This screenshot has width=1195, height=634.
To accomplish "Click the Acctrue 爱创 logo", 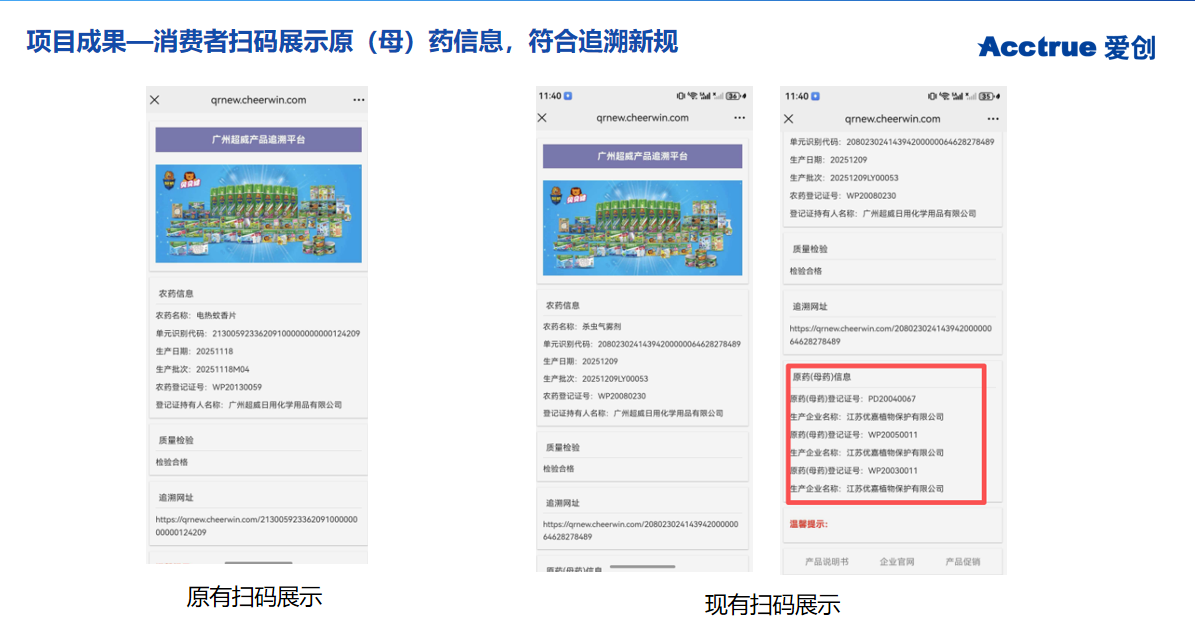I will pyautogui.click(x=1066, y=47).
